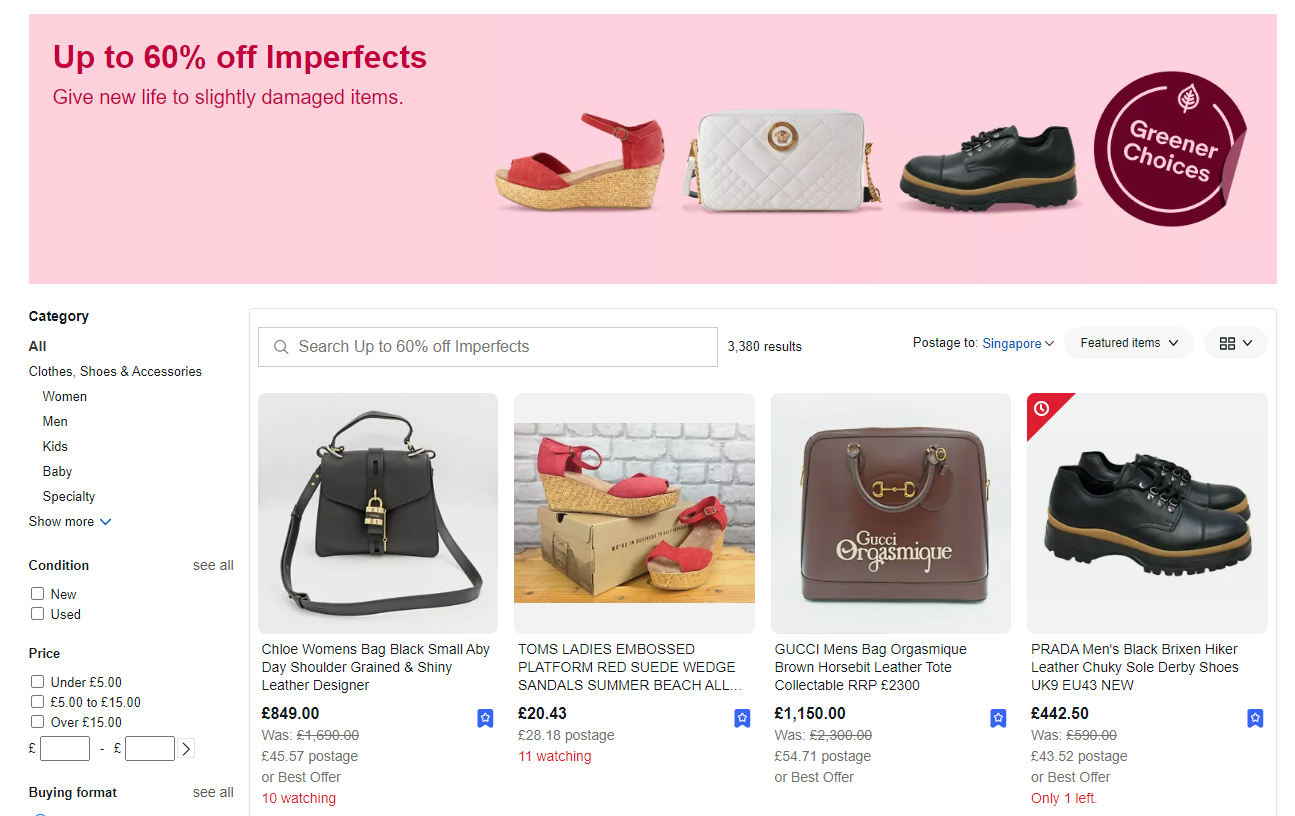Tick the New condition checkbox
The height and width of the screenshot is (816, 1295).
38,594
